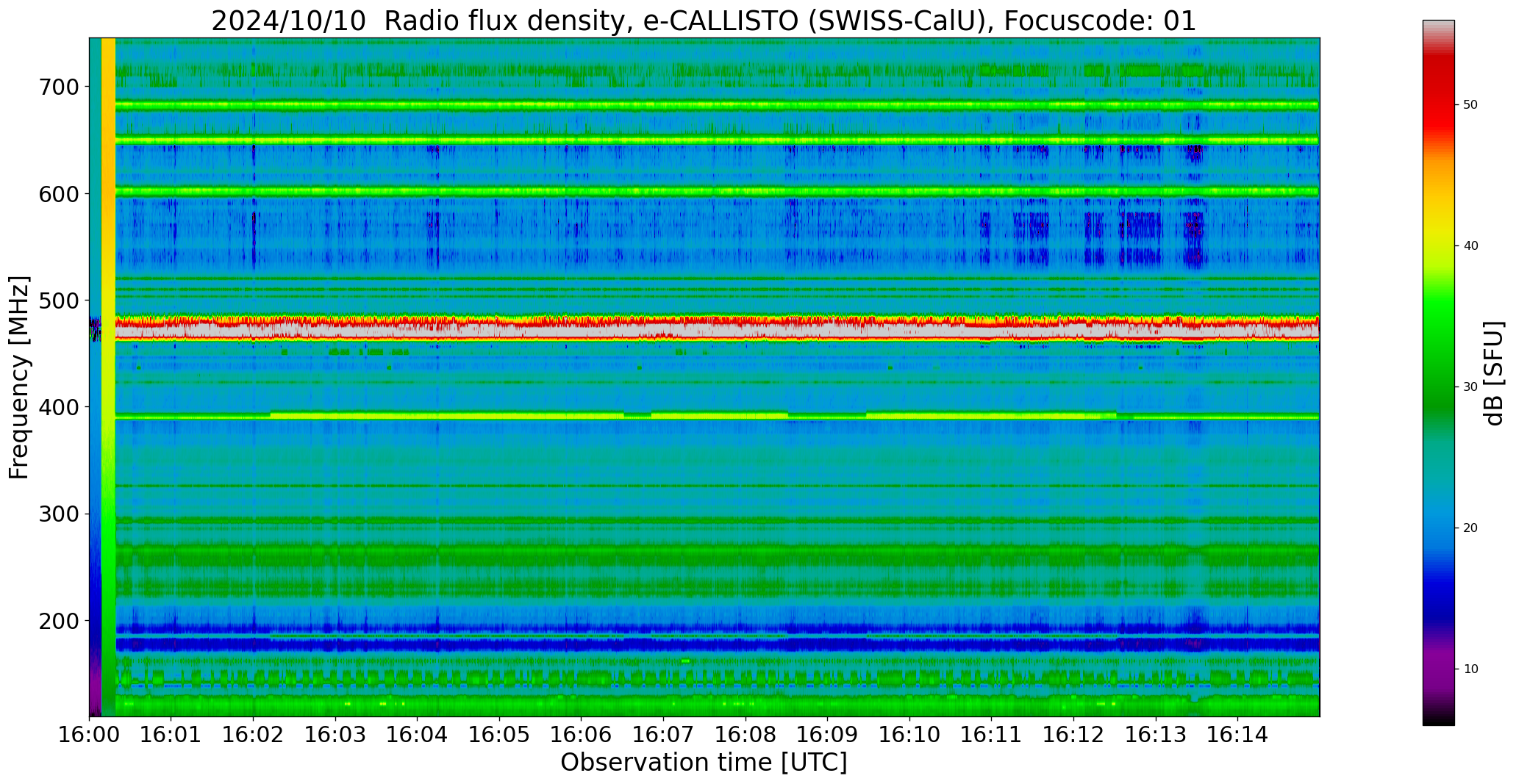The image size is (1516, 784).
Task: Click the colorbar tick label 30
Action: [1470, 387]
